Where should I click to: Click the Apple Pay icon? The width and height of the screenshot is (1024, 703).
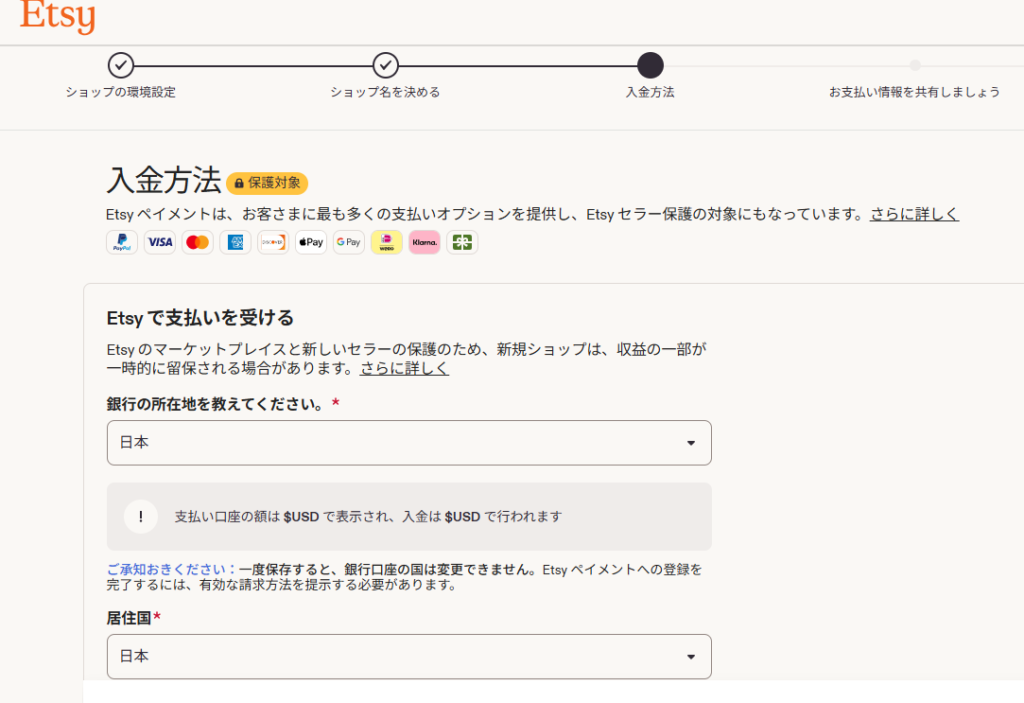311,242
